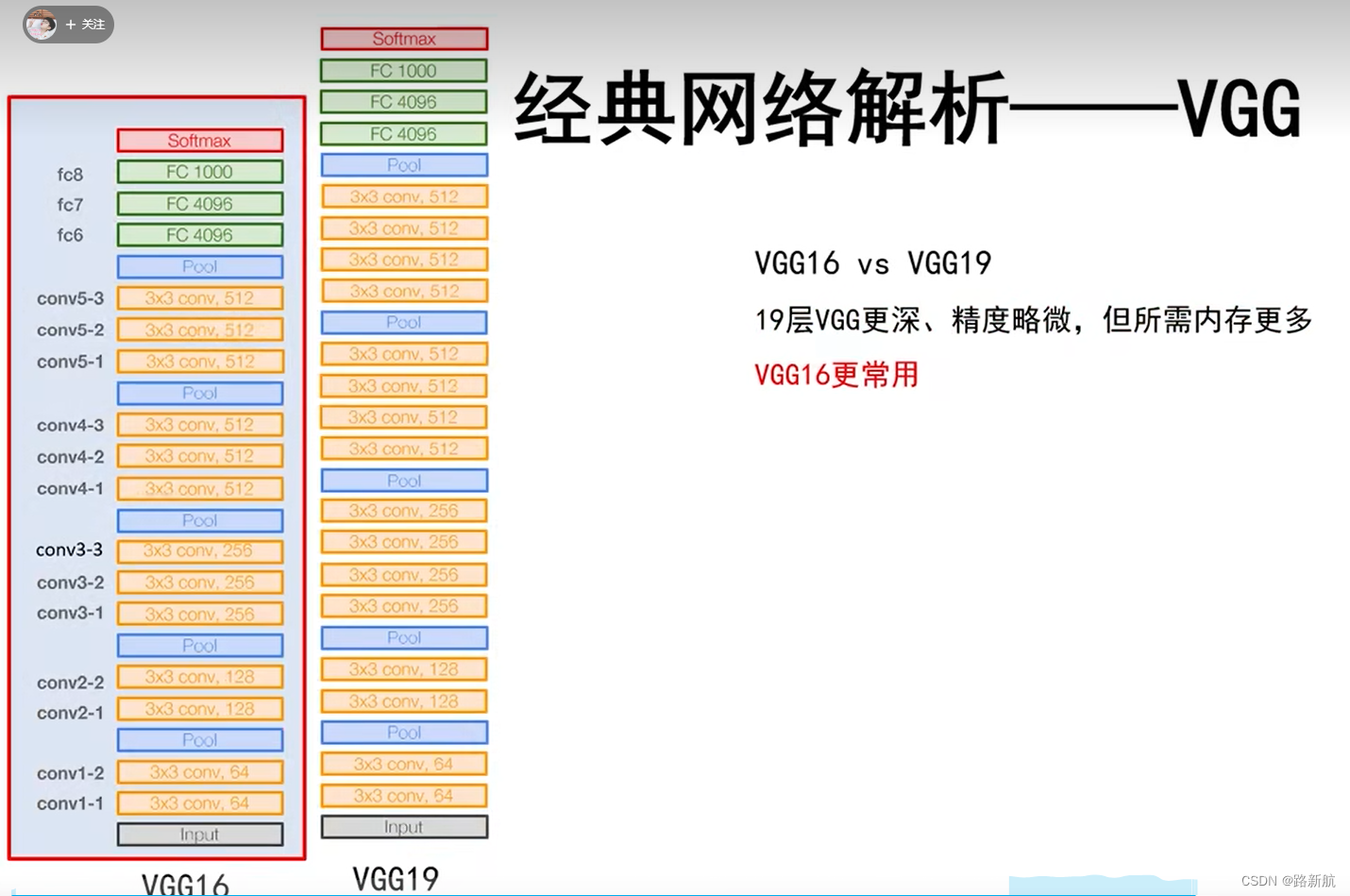The width and height of the screenshot is (1350, 896).
Task: Click the FC 4096 box labeled fc7
Action: pyautogui.click(x=199, y=203)
